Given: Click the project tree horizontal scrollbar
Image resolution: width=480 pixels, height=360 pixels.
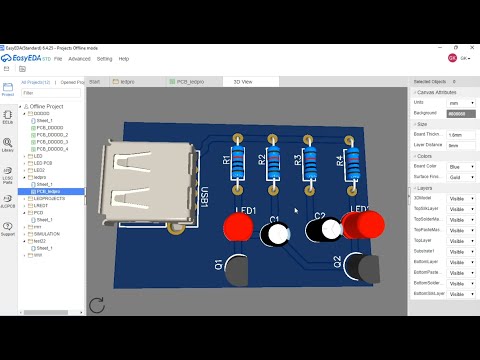Looking at the screenshot, I should click(46, 312).
